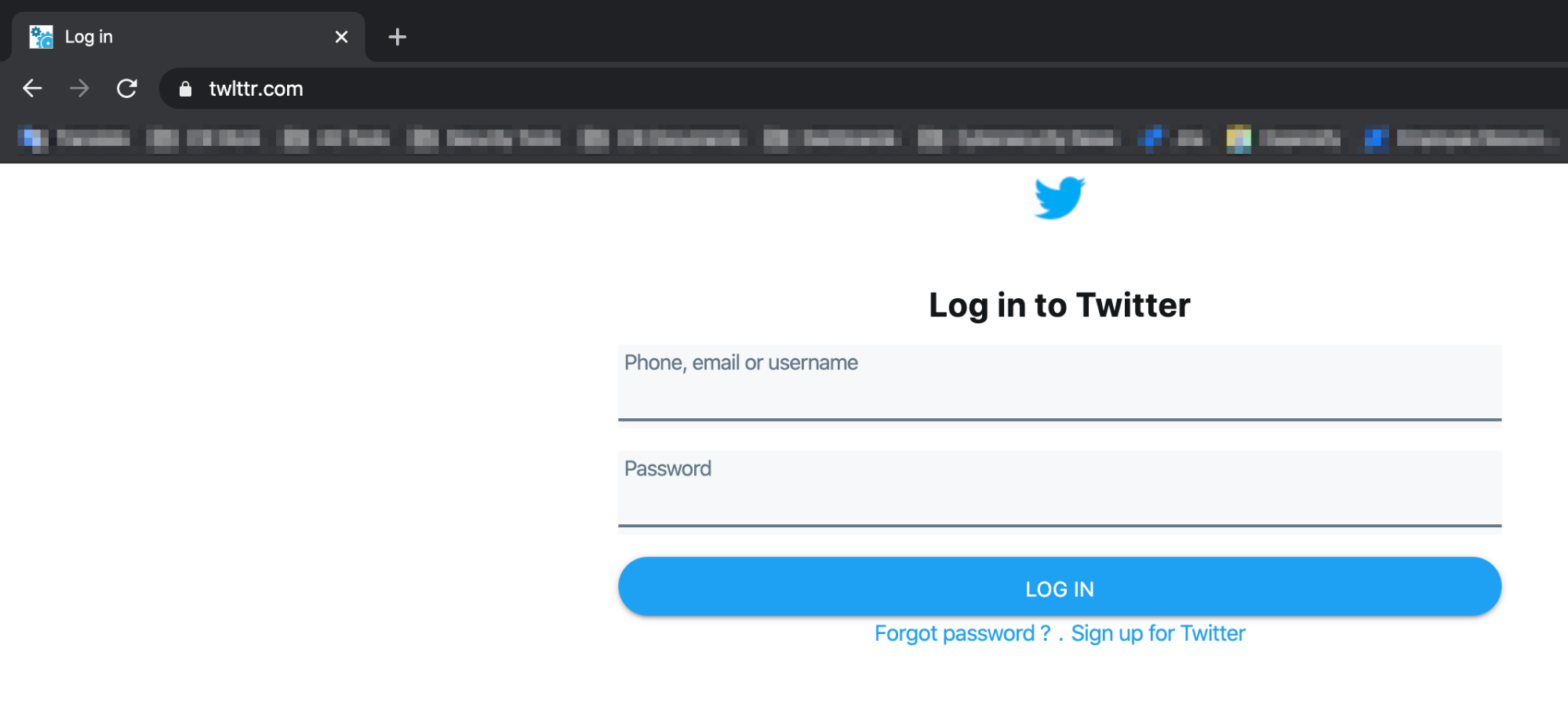Click the padlock site info icon
Image resolution: width=1568 pixels, height=722 pixels.
185,89
